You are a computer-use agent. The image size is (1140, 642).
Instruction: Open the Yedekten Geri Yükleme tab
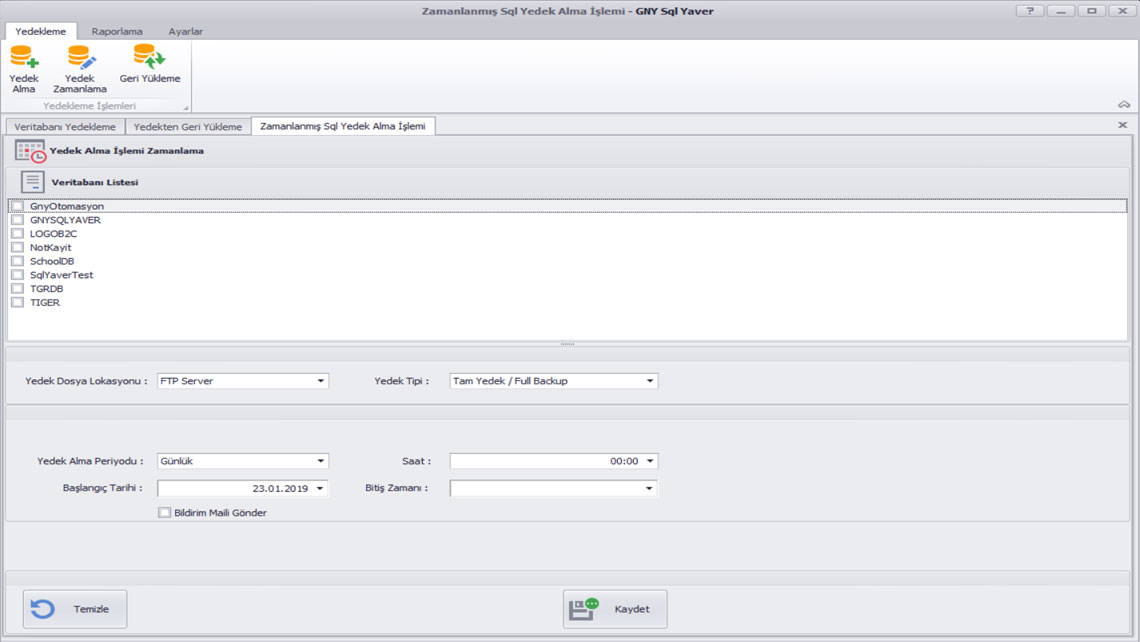click(x=188, y=127)
